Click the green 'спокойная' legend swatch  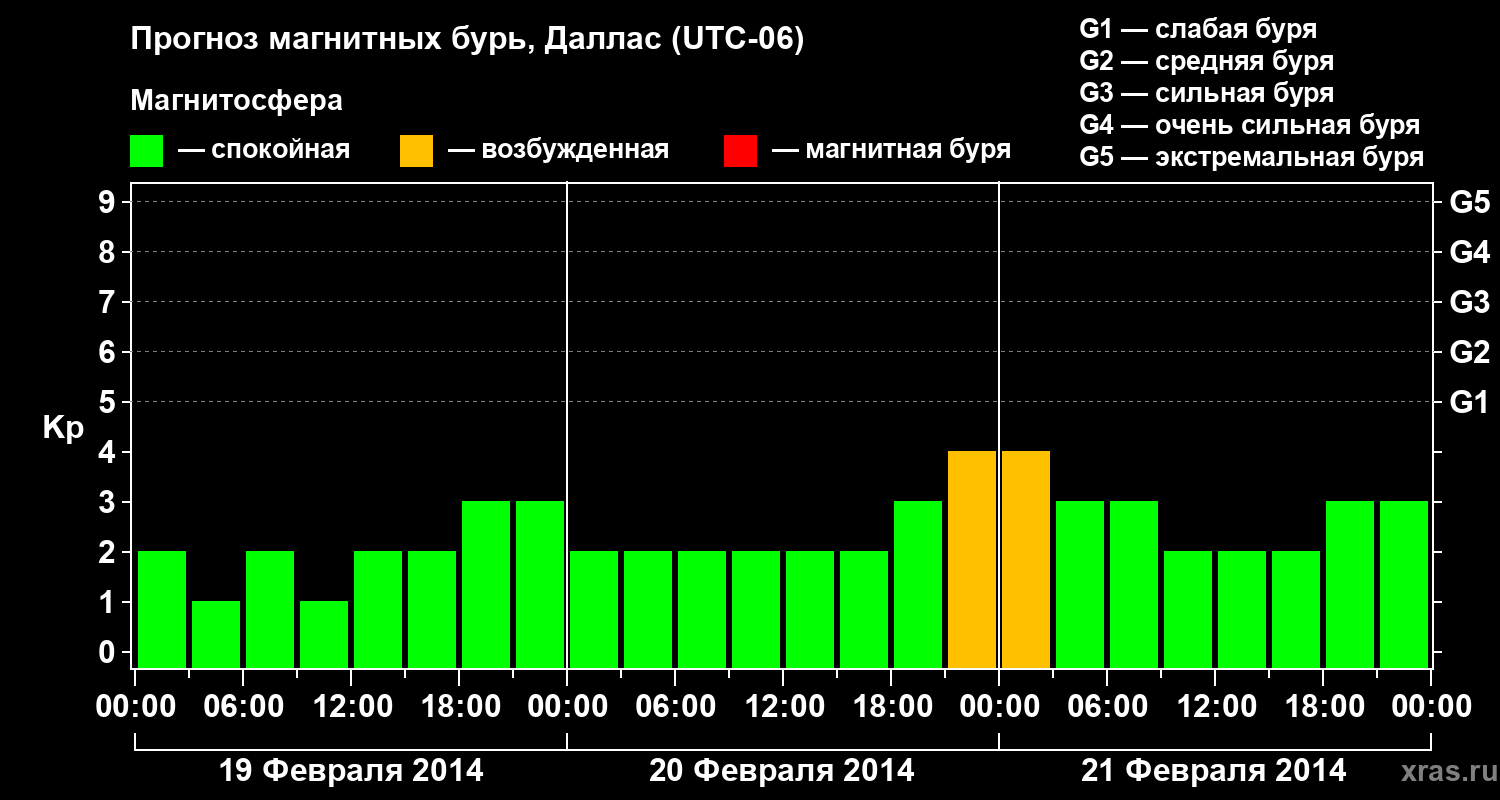146,151
